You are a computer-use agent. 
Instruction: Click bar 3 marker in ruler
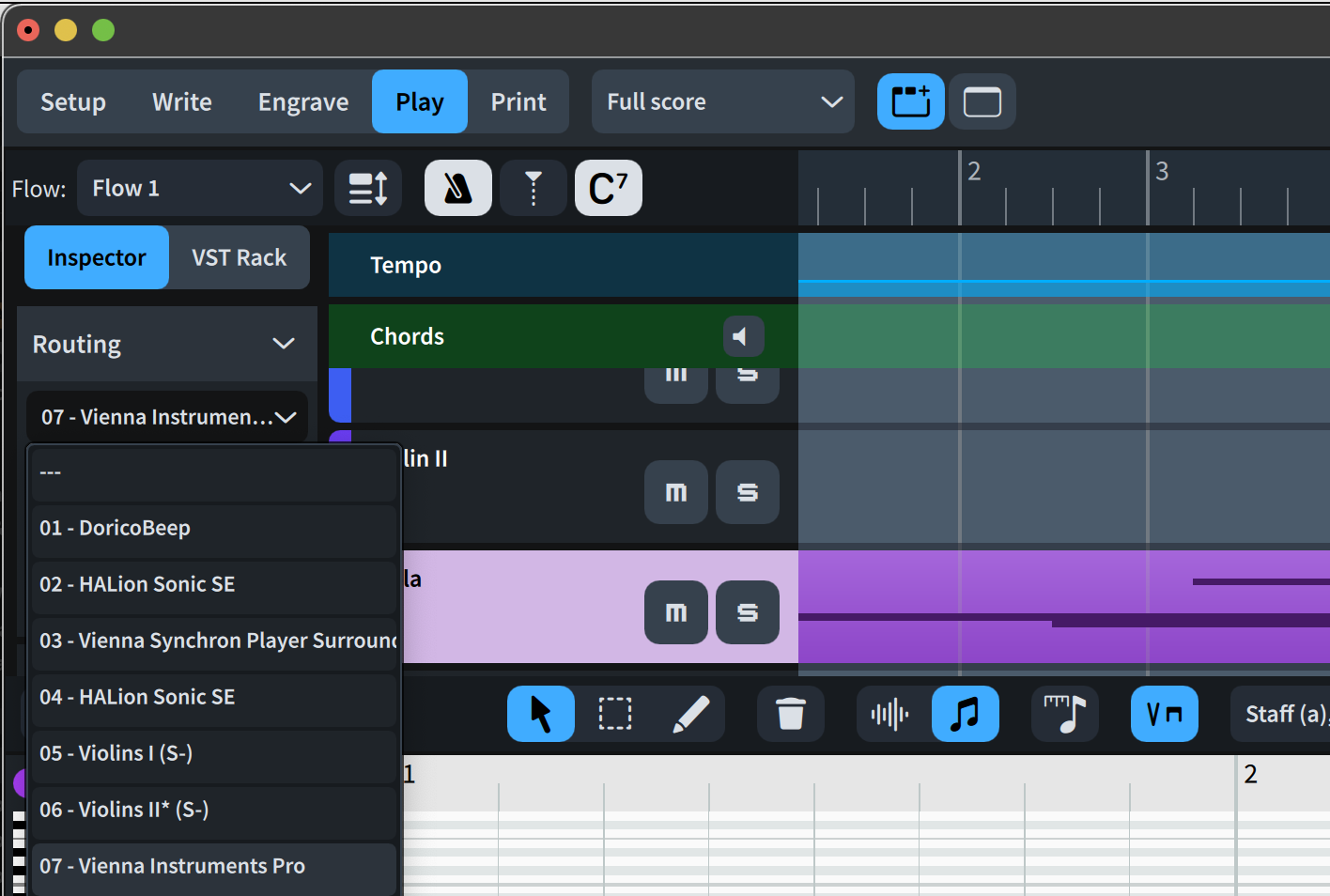tap(1161, 172)
